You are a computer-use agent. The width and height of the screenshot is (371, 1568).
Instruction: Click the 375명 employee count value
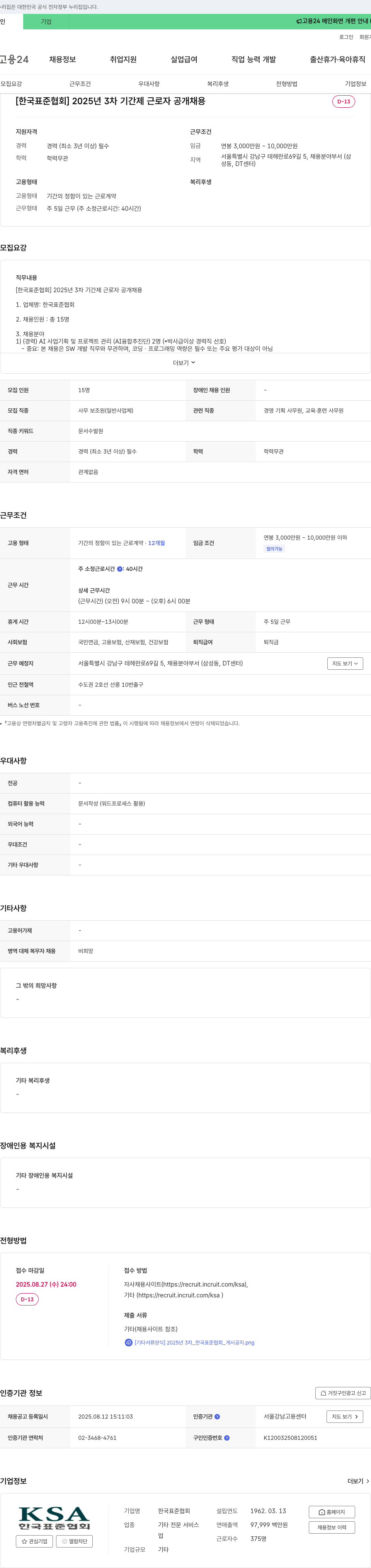coord(258,1539)
